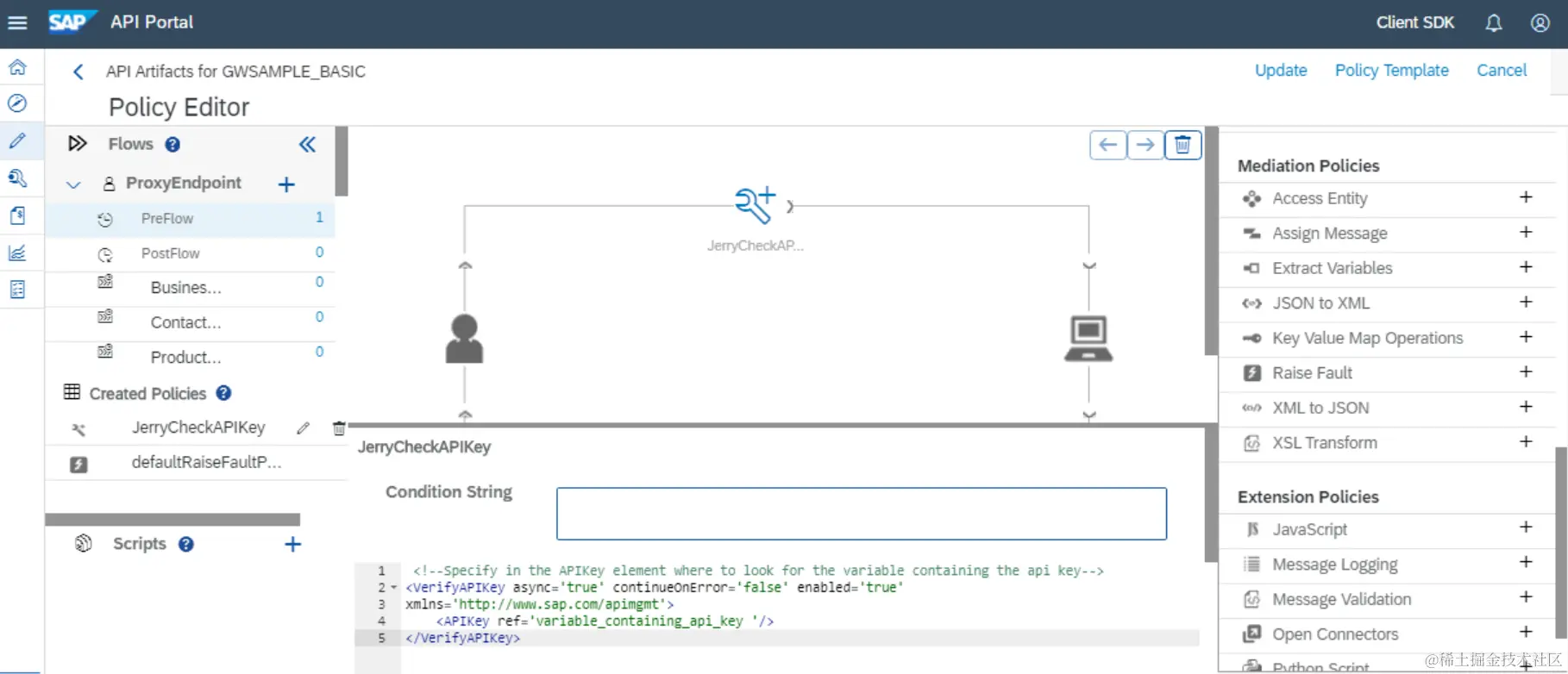Expand flows with the double arrow icon
This screenshot has width=1568, height=674.
pos(78,144)
